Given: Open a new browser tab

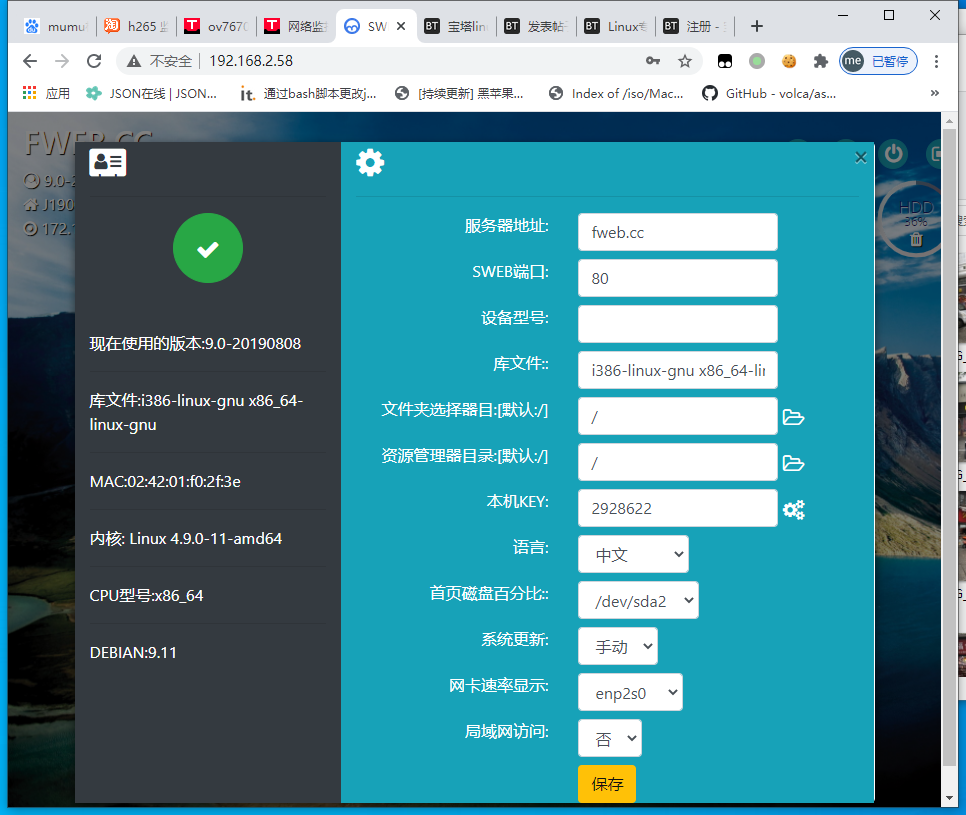Looking at the screenshot, I should [x=757, y=26].
